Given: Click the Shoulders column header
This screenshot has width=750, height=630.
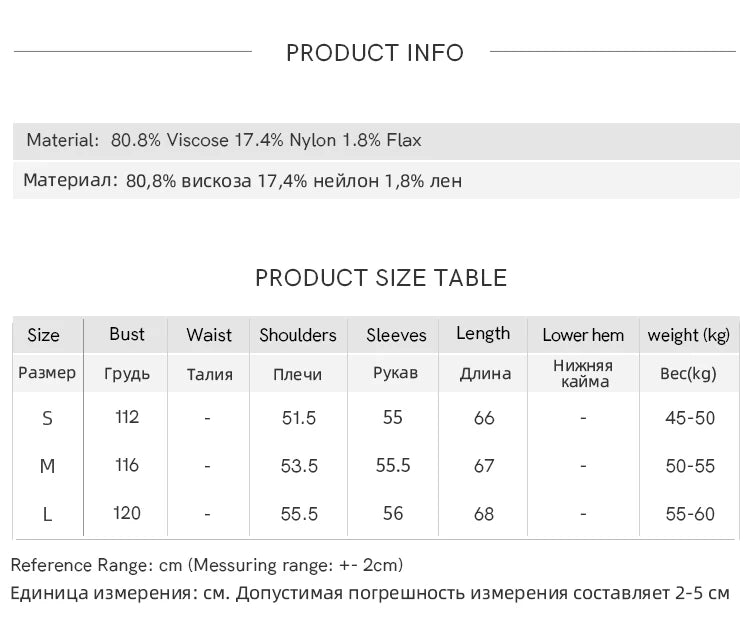Looking at the screenshot, I should 298,335.
